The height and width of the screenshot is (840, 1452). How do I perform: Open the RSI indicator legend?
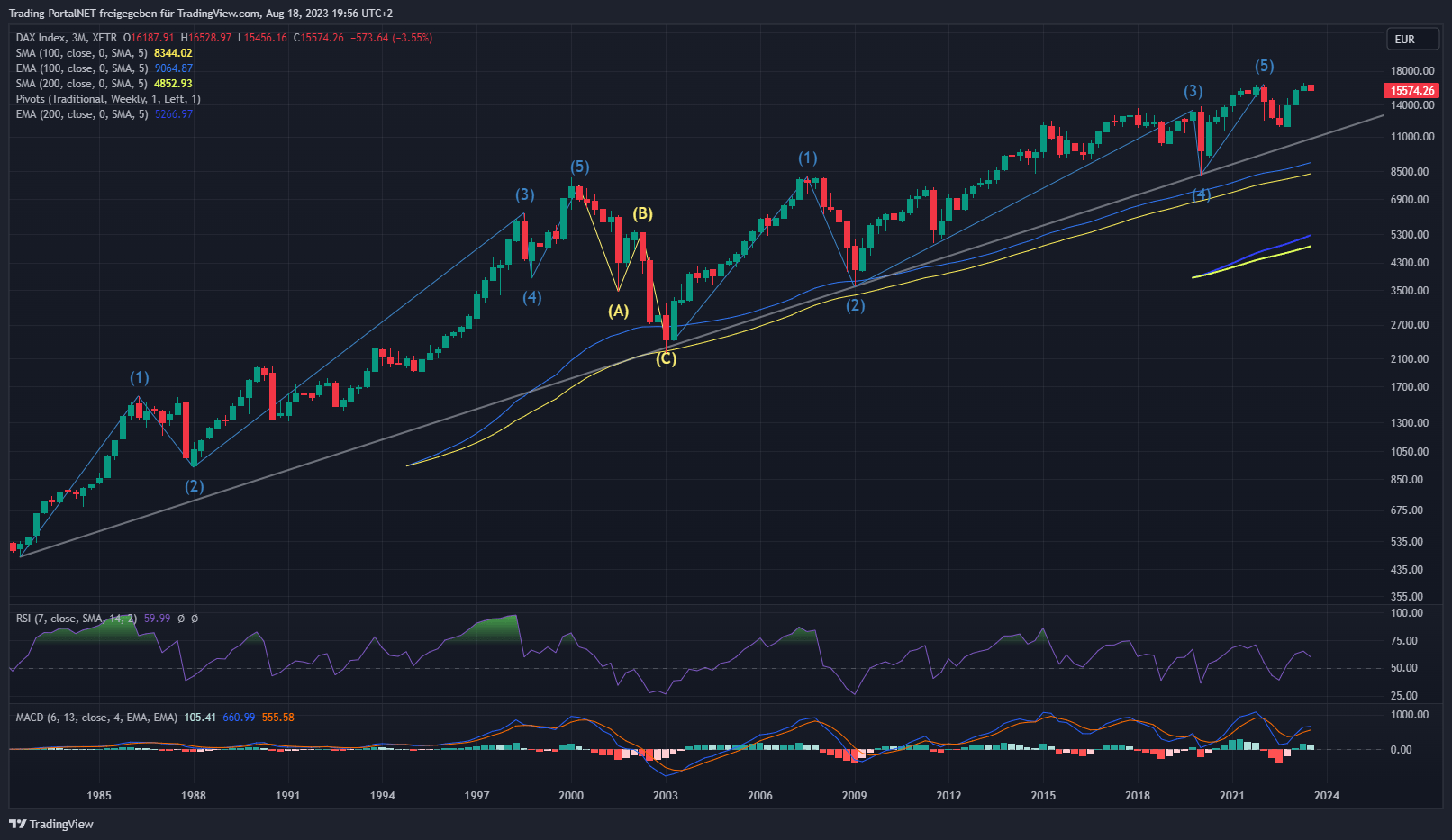(x=77, y=619)
